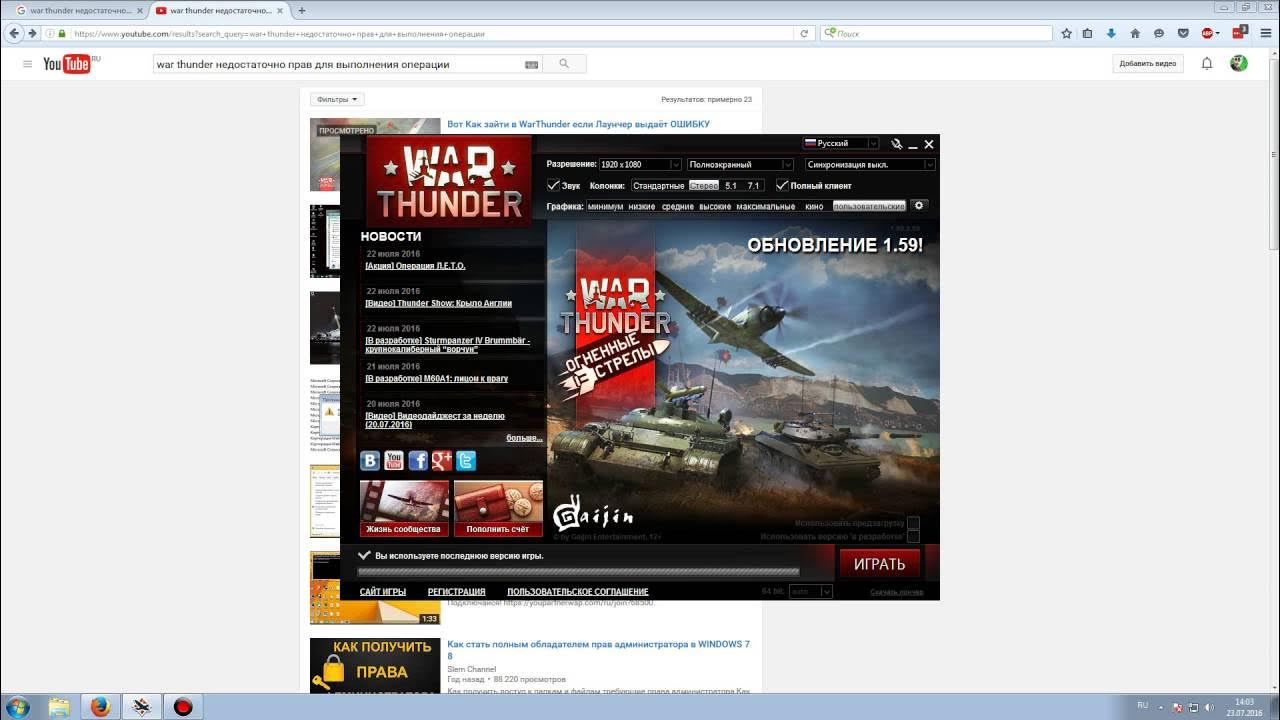
Task: Click the War Thunder launcher logo
Action: 449,180
